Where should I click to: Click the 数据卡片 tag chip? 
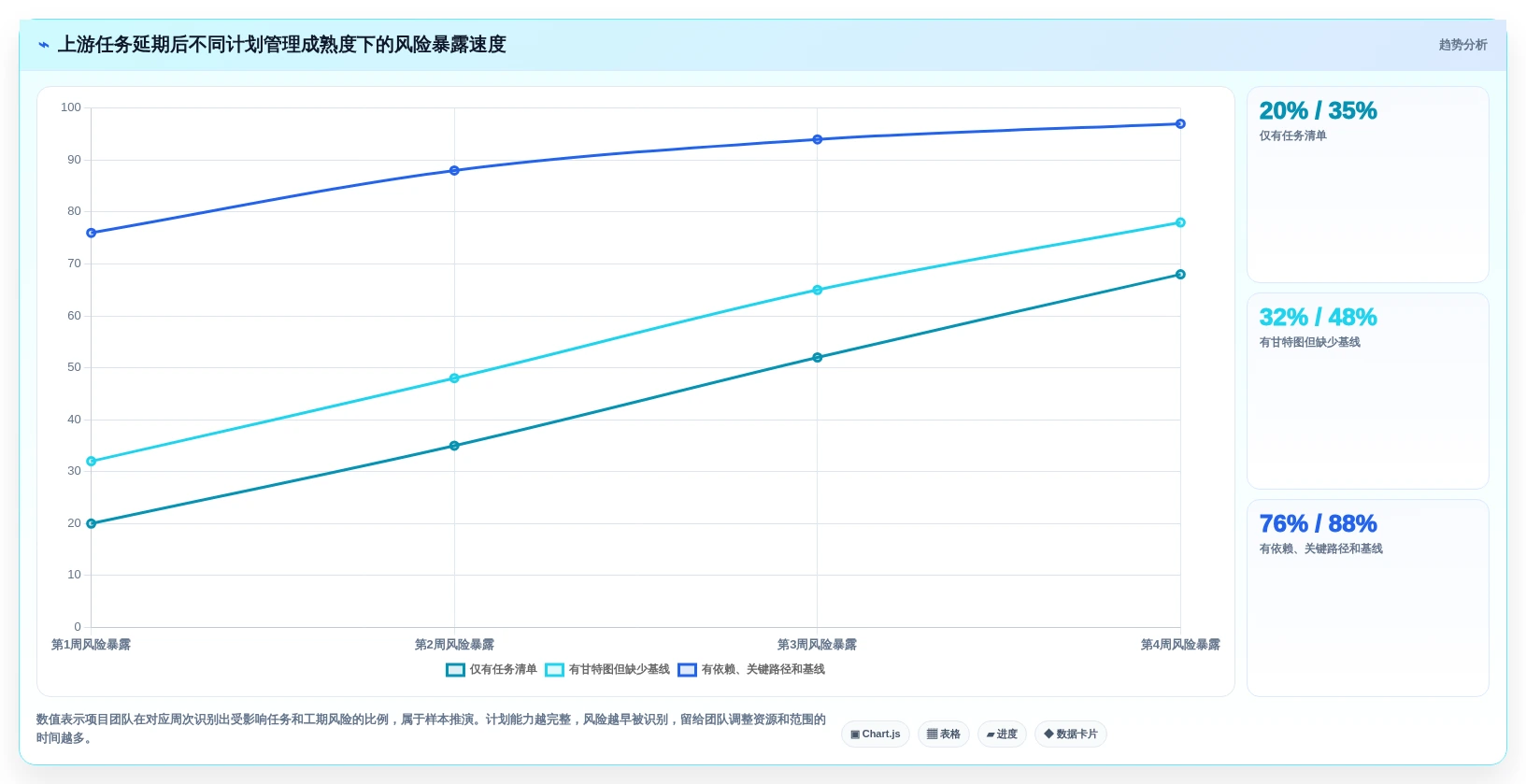tap(1071, 734)
